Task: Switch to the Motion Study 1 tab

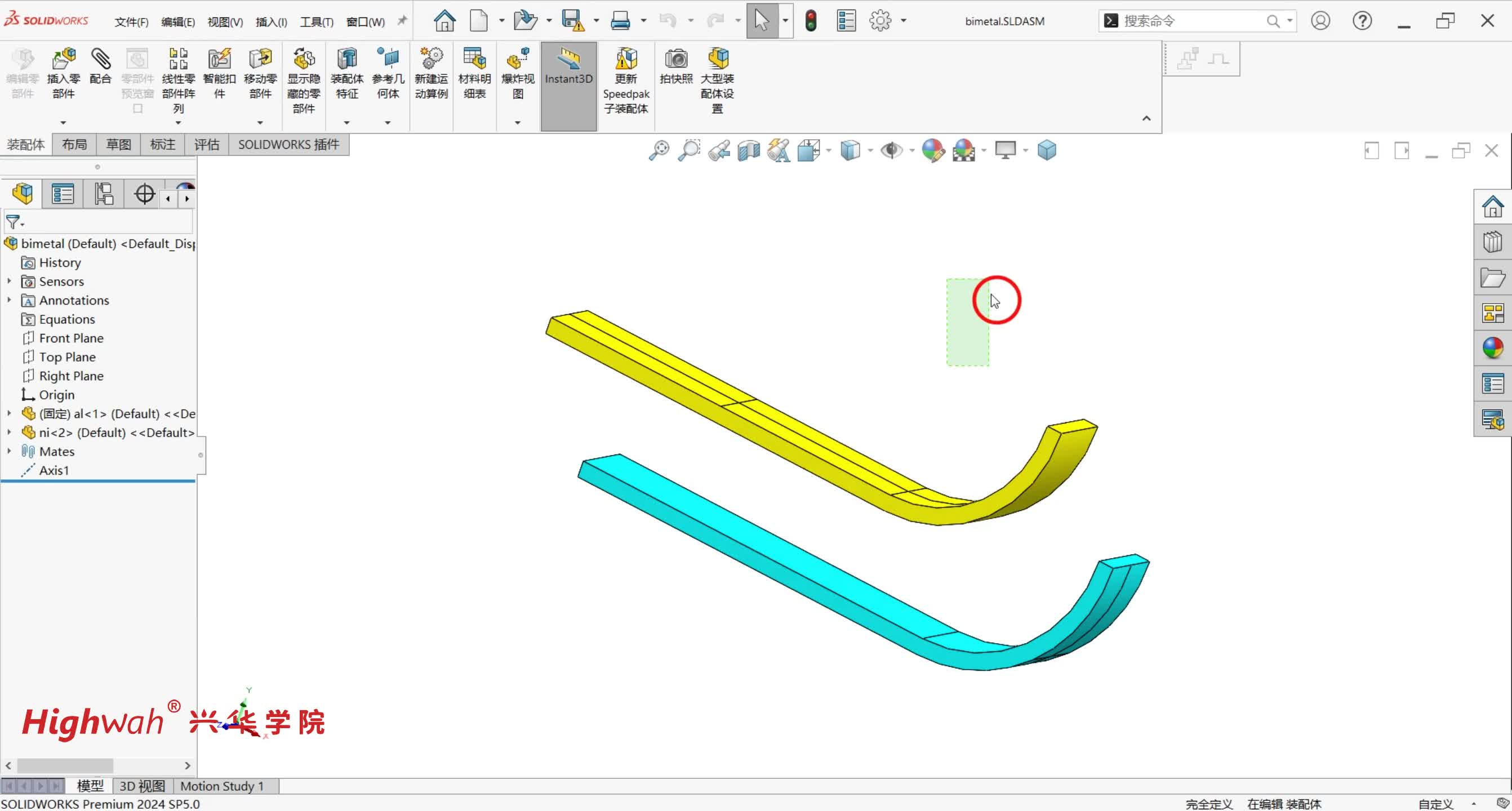Action: tap(221, 786)
